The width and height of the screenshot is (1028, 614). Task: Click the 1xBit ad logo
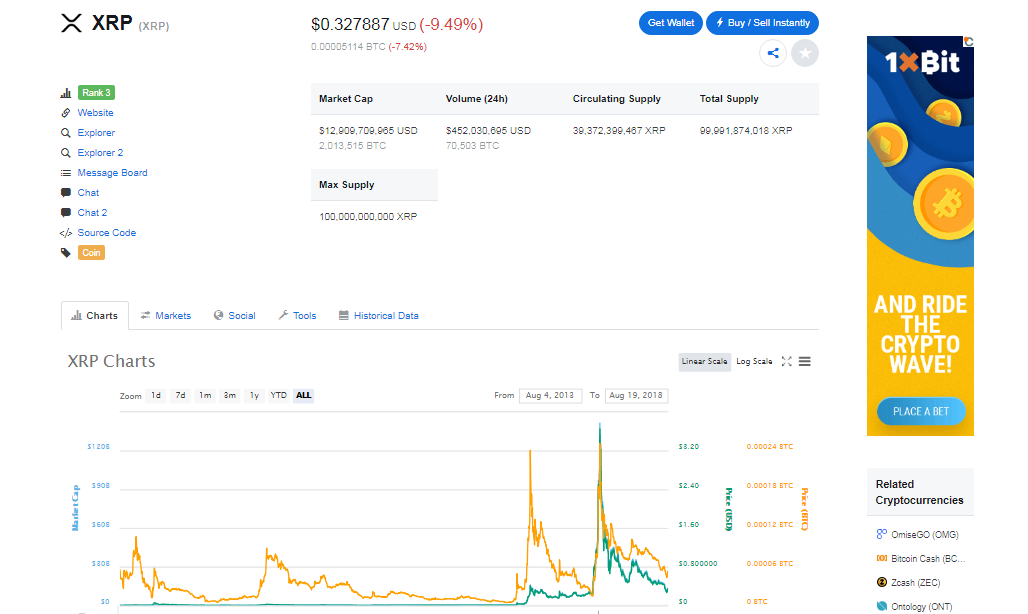pyautogui.click(x=922, y=63)
